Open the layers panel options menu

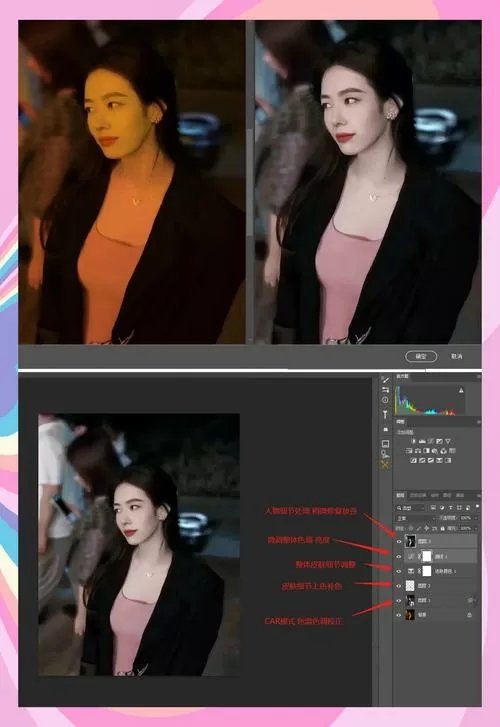tap(478, 495)
